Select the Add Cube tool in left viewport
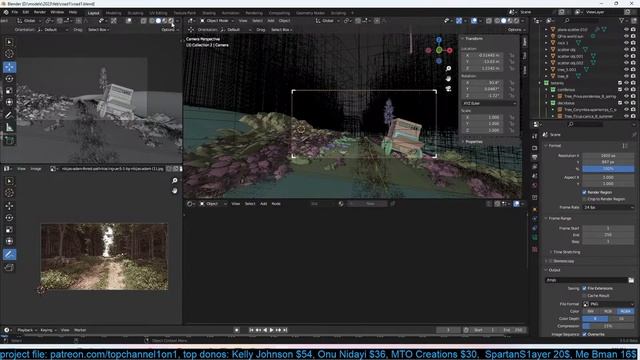This screenshot has width=640, height=360. pyautogui.click(x=9, y=140)
